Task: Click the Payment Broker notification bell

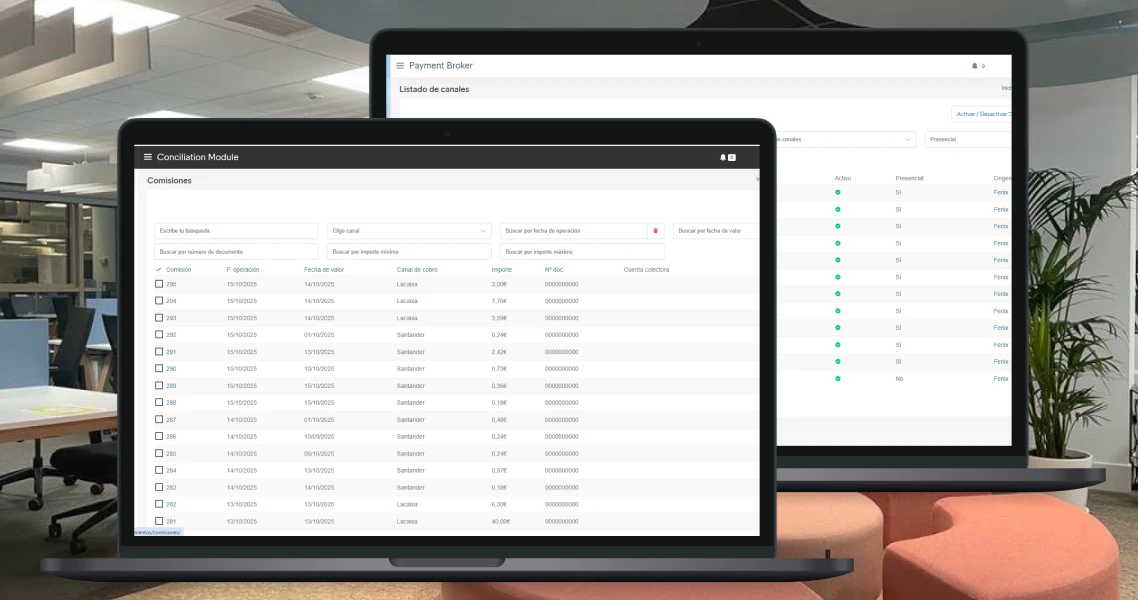Action: coord(975,66)
